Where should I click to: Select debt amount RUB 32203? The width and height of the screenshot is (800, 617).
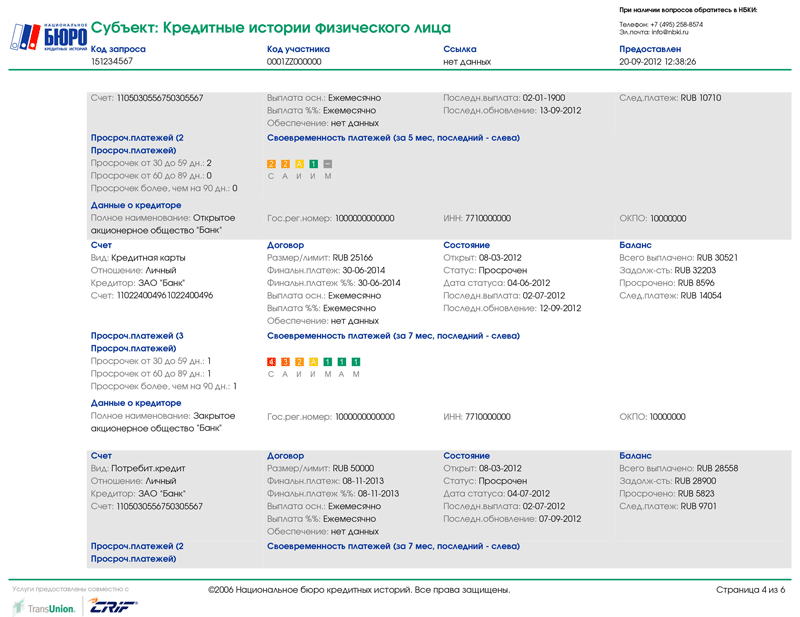point(695,270)
